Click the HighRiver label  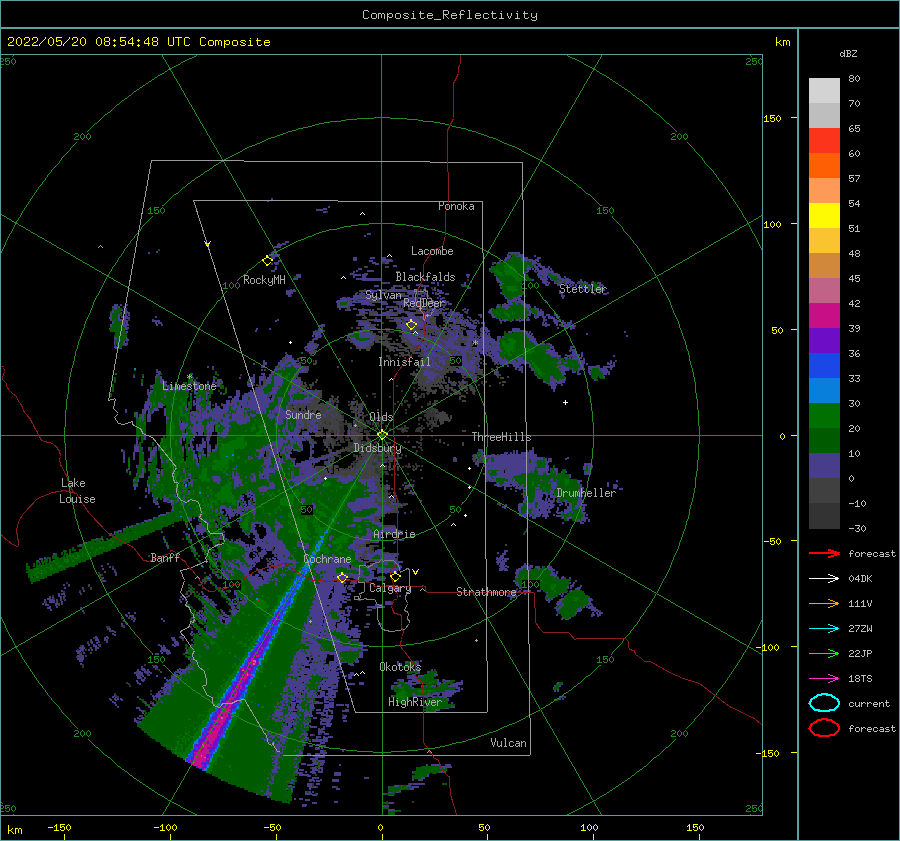[415, 702]
